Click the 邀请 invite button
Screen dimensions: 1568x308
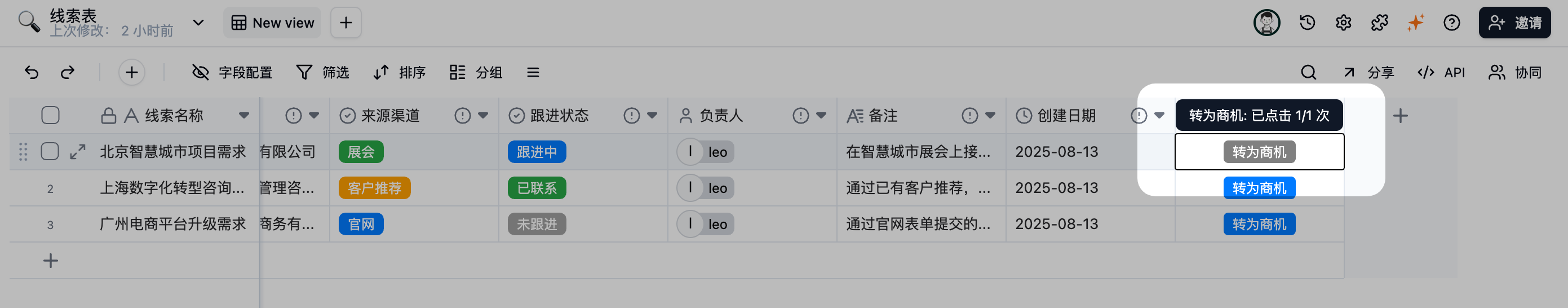(1514, 23)
